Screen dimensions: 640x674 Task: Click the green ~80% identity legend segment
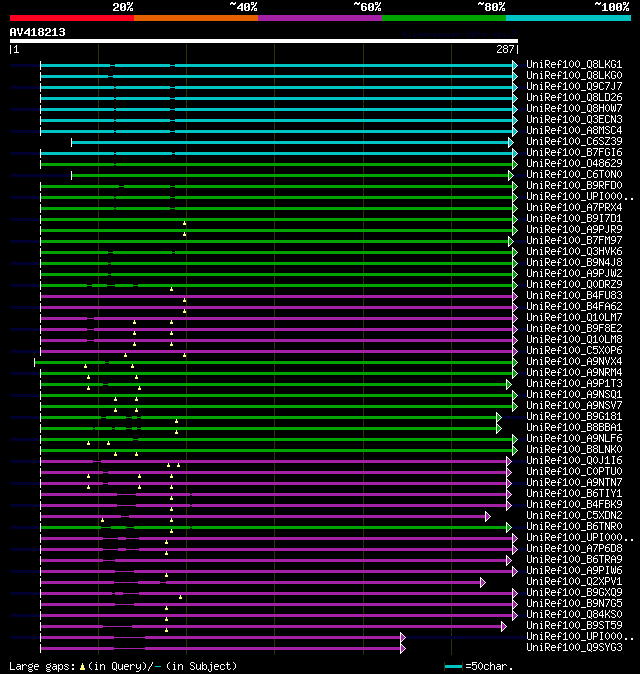[x=444, y=18]
